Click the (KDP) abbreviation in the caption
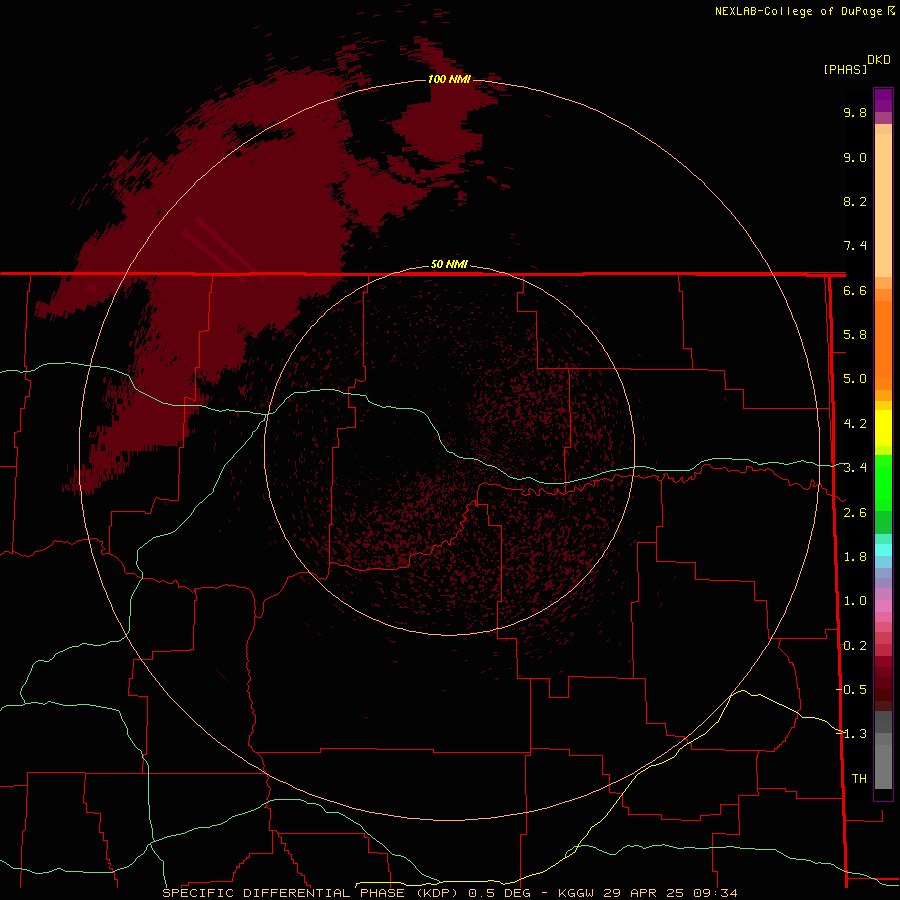Viewport: 900px width, 900px height. click(x=437, y=893)
